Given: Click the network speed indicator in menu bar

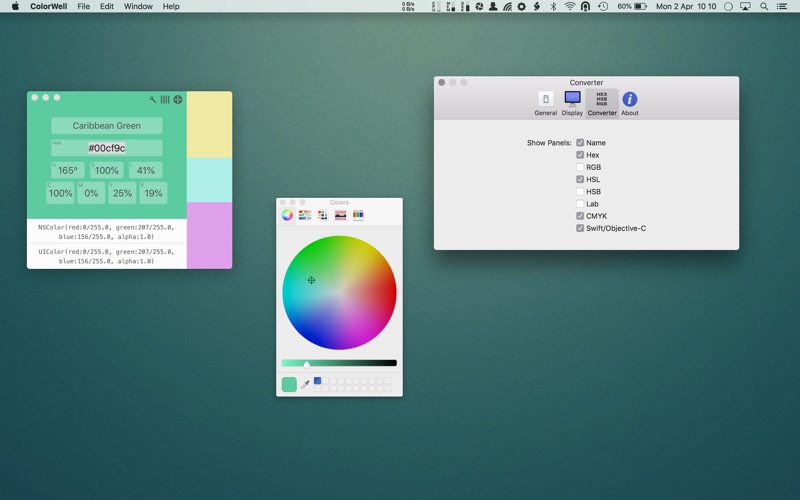Looking at the screenshot, I should (x=408, y=6).
